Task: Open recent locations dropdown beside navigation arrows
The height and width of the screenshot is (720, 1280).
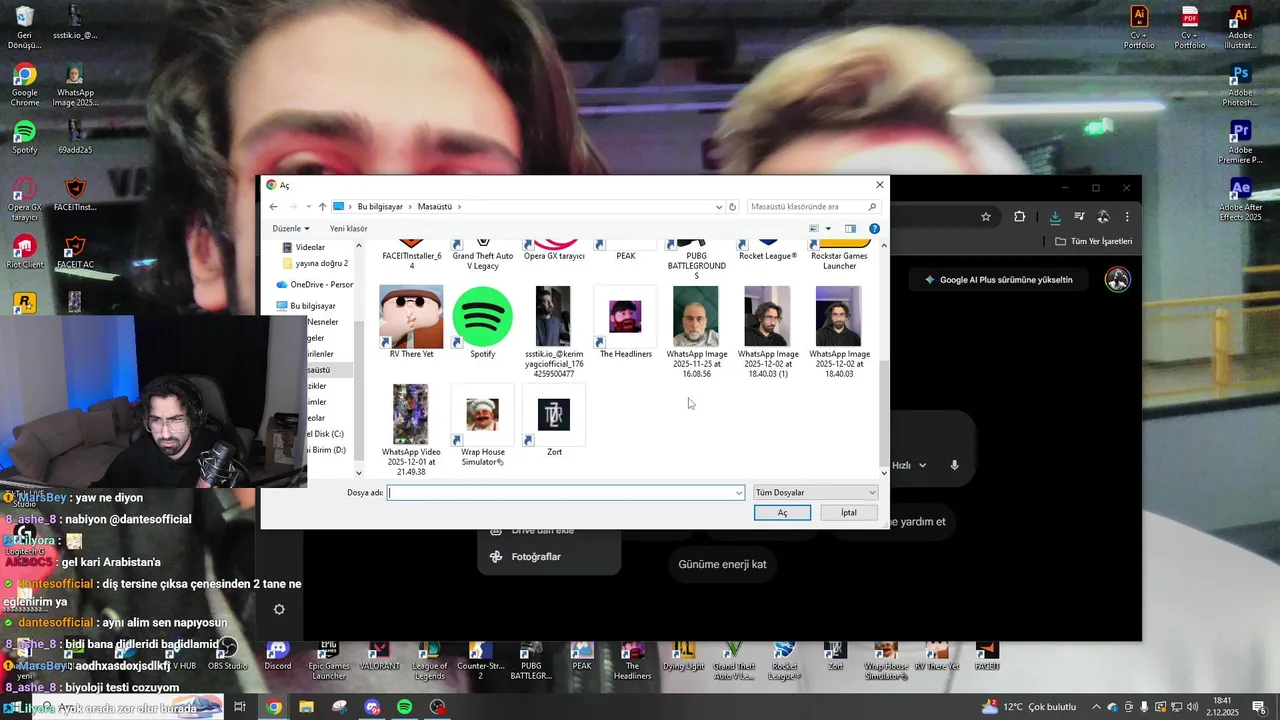Action: (x=308, y=207)
